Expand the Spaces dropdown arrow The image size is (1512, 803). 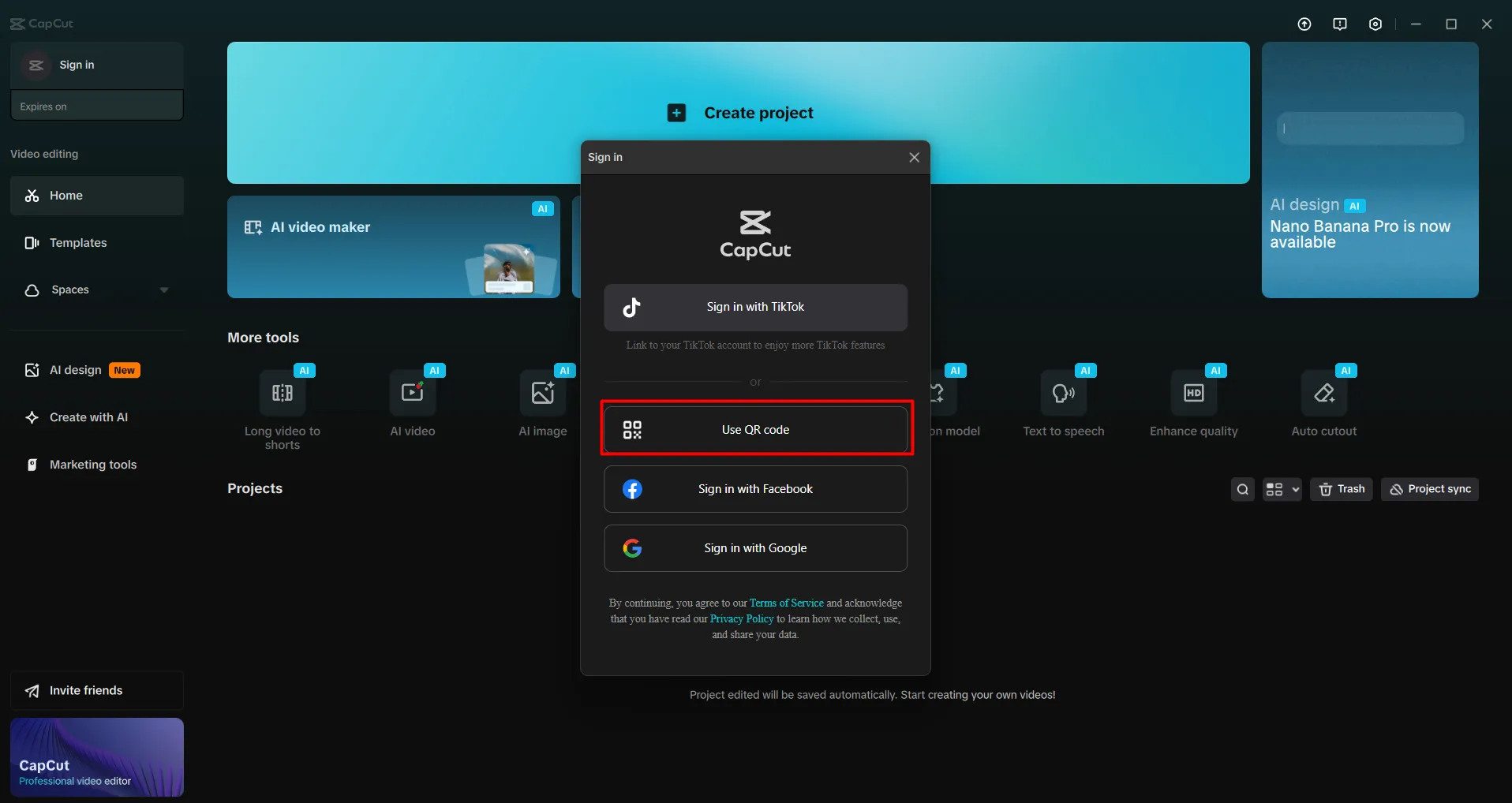[164, 290]
